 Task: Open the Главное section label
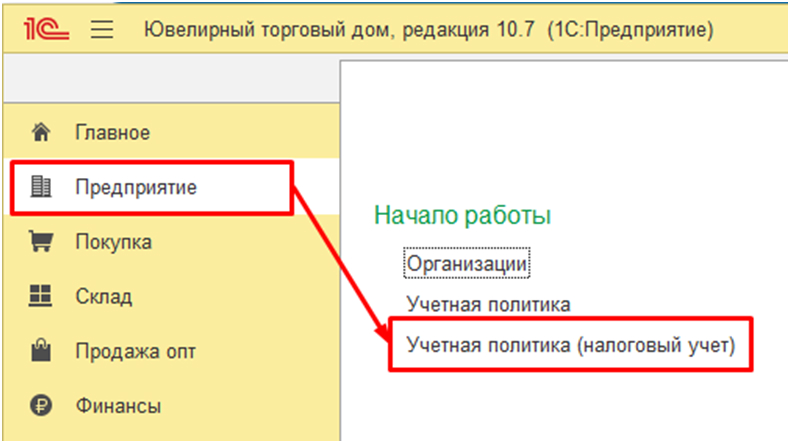coord(113,133)
